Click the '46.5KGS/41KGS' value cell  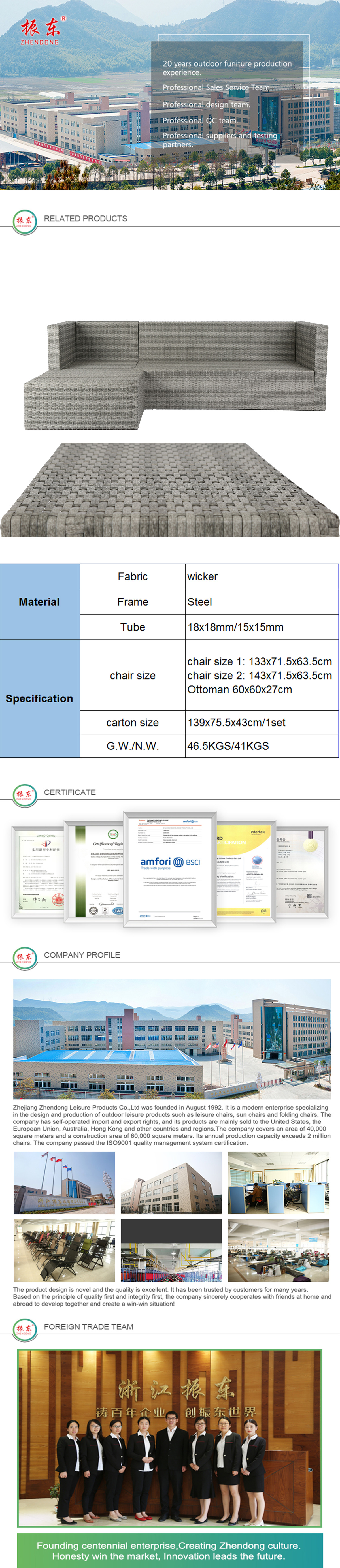pyautogui.click(x=262, y=746)
